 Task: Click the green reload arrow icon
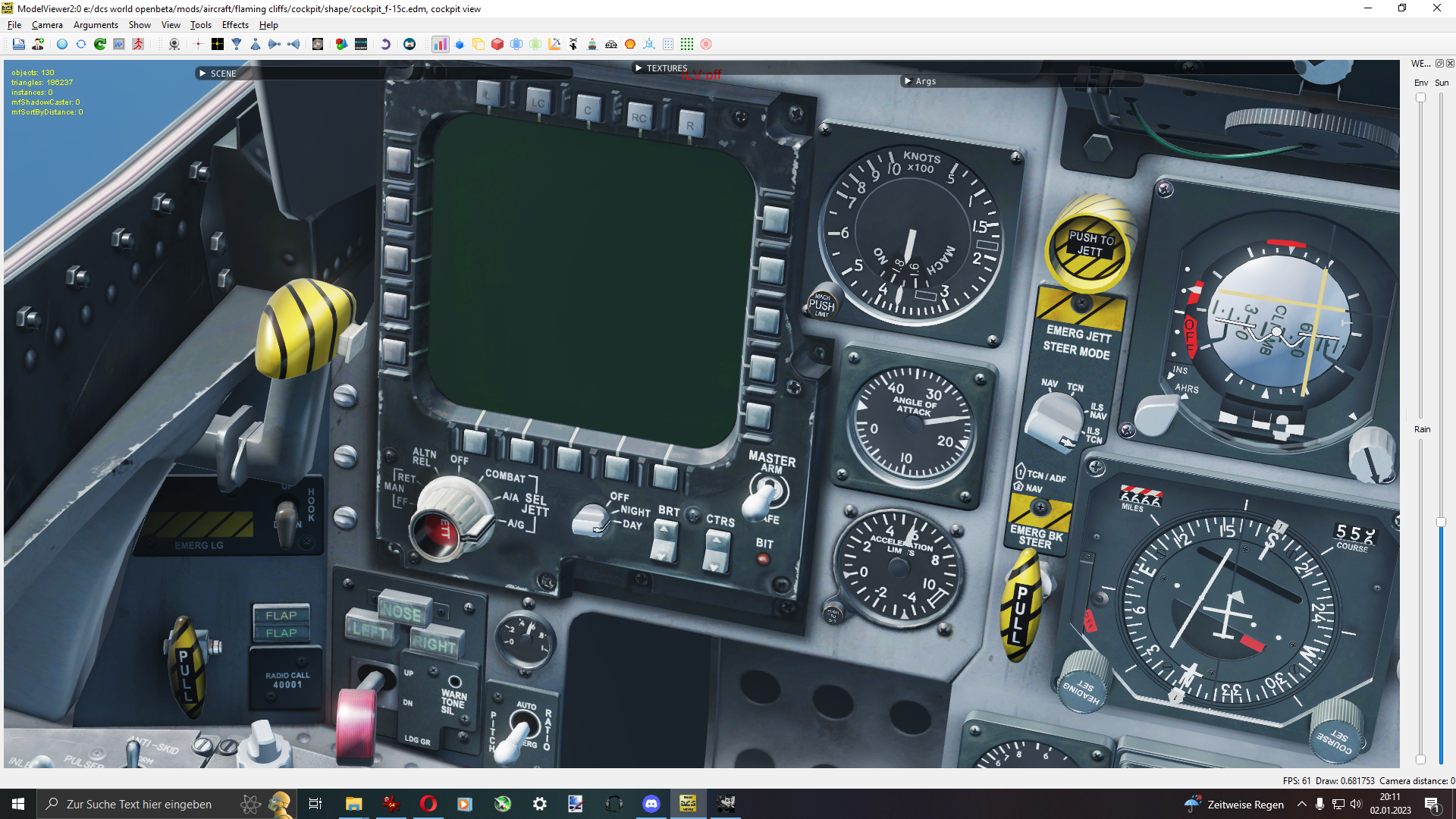(x=100, y=44)
